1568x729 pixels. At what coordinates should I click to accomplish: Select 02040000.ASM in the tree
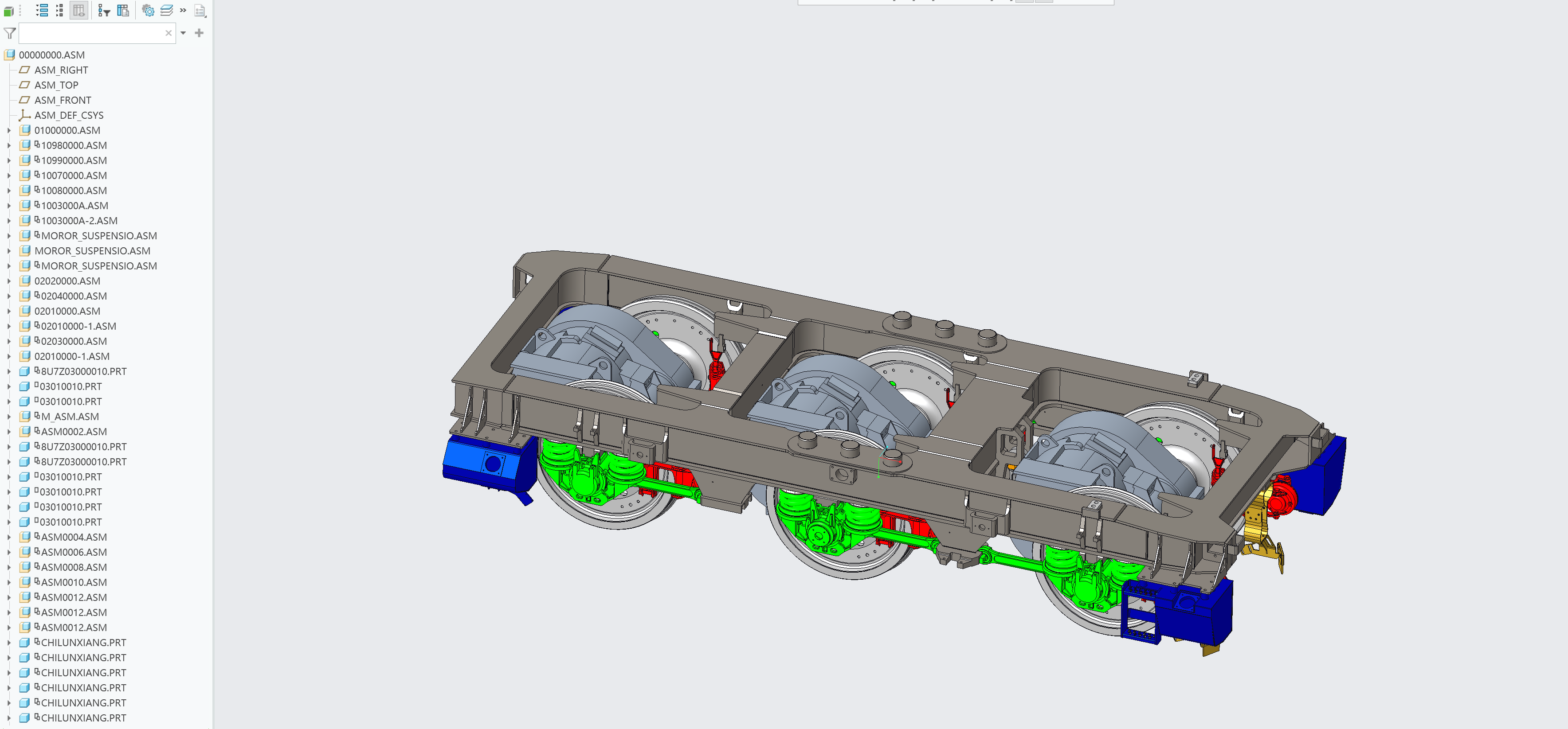pyautogui.click(x=74, y=296)
